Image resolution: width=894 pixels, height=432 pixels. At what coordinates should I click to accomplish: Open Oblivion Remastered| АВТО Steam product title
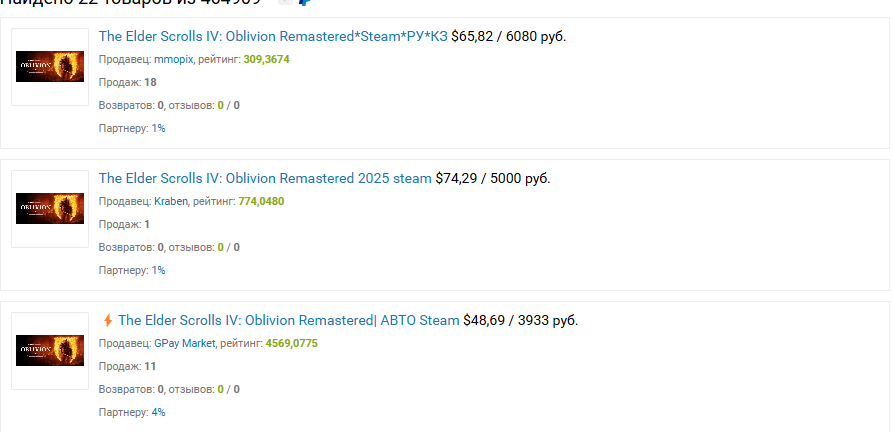coord(288,321)
